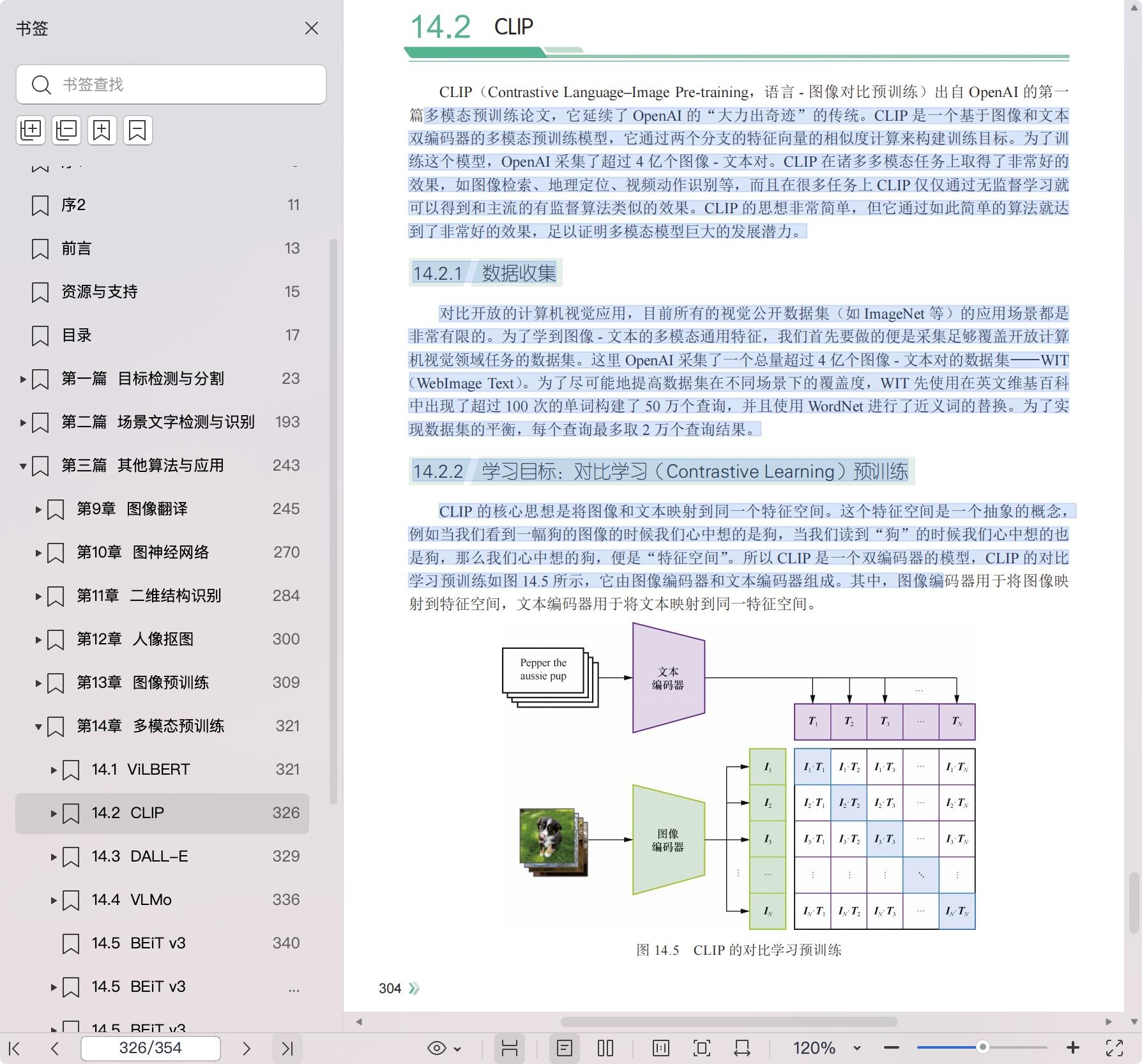1142x1064 pixels.
Task: Expand 第10章 图神经网络
Action: click(38, 553)
